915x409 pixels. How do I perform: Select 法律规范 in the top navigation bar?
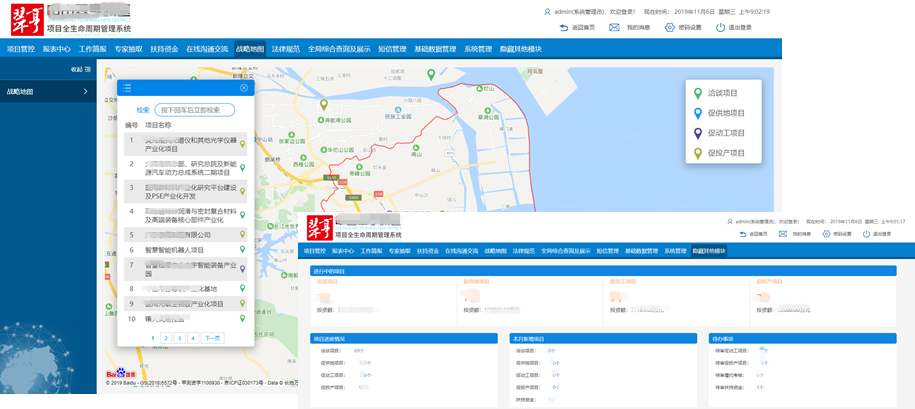286,49
